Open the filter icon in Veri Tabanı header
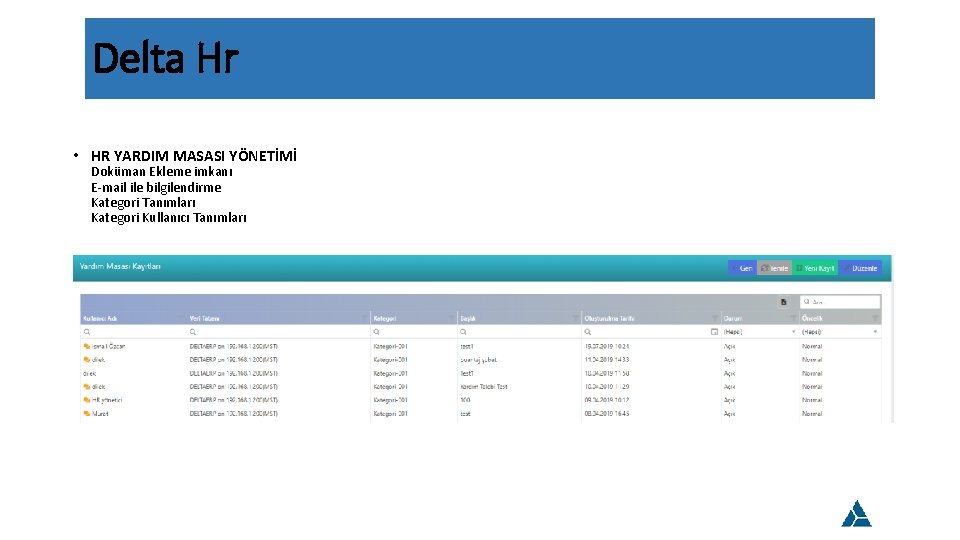The image size is (960, 540). pyautogui.click(x=365, y=318)
